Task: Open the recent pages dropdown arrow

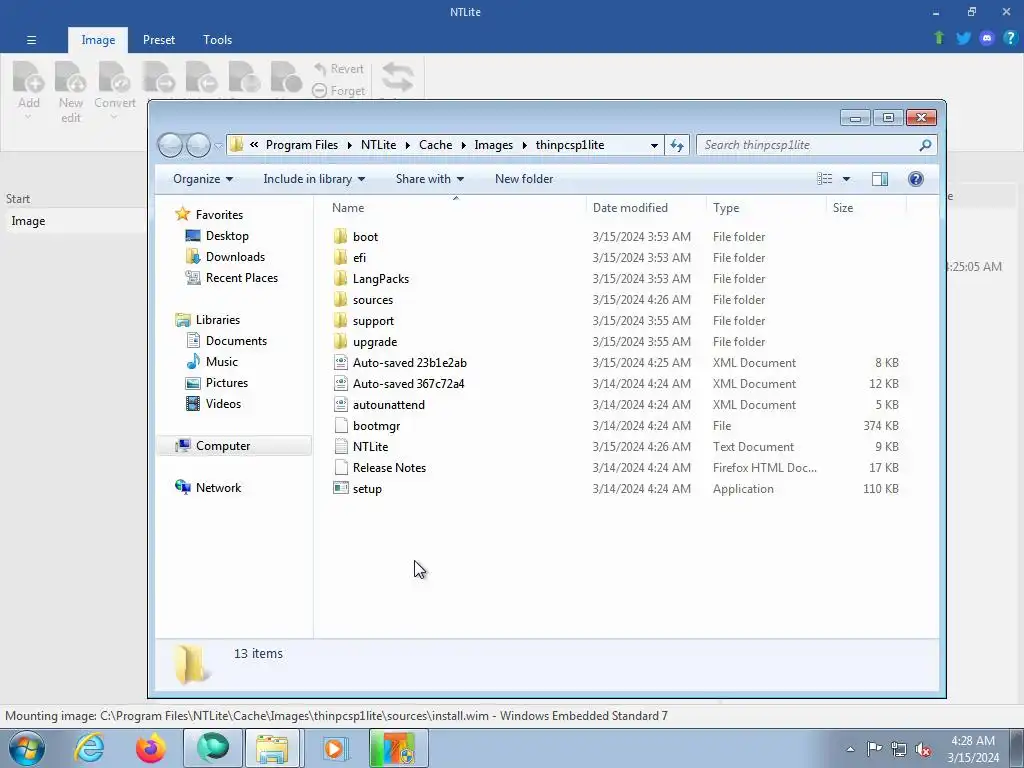Action: click(218, 146)
